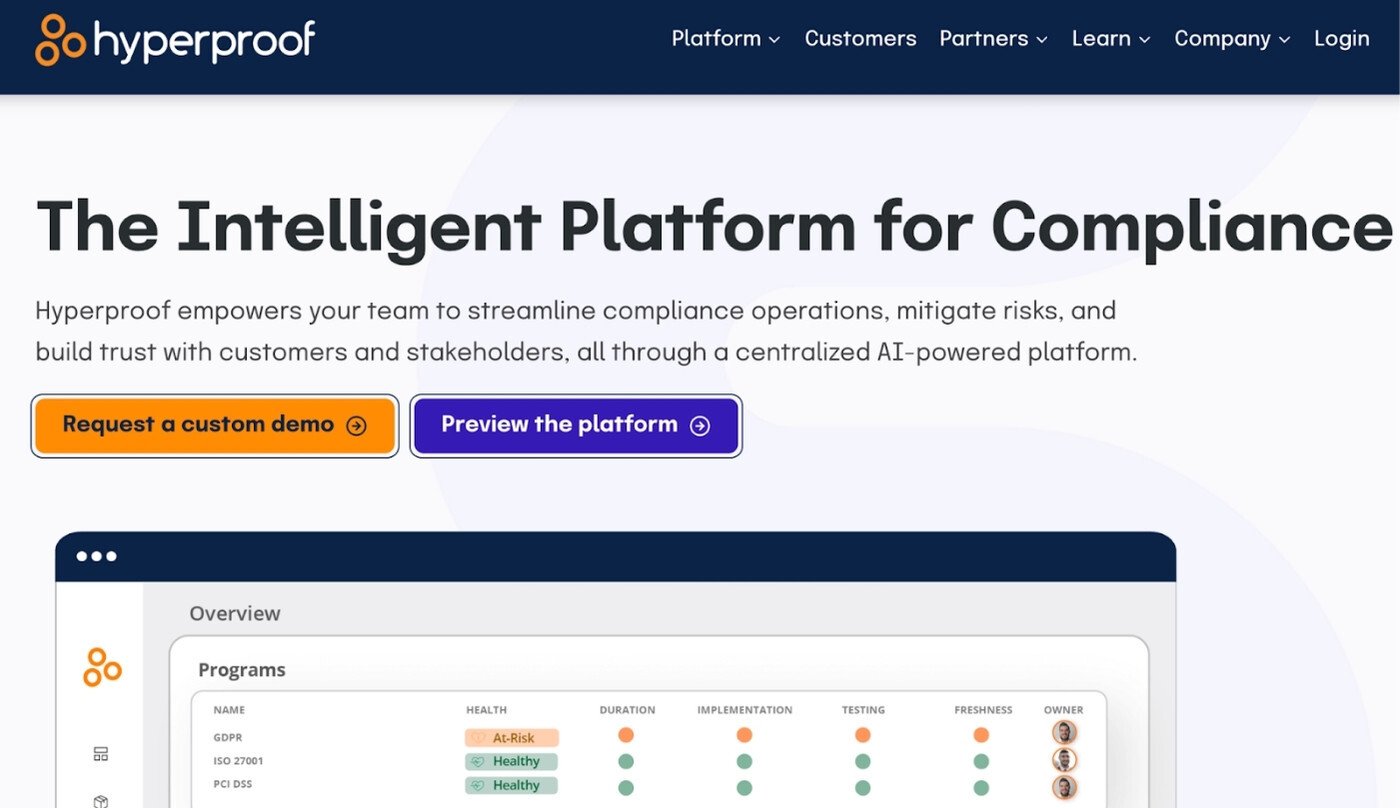Image resolution: width=1400 pixels, height=808 pixels.
Task: Open the Login link
Action: pos(1341,38)
